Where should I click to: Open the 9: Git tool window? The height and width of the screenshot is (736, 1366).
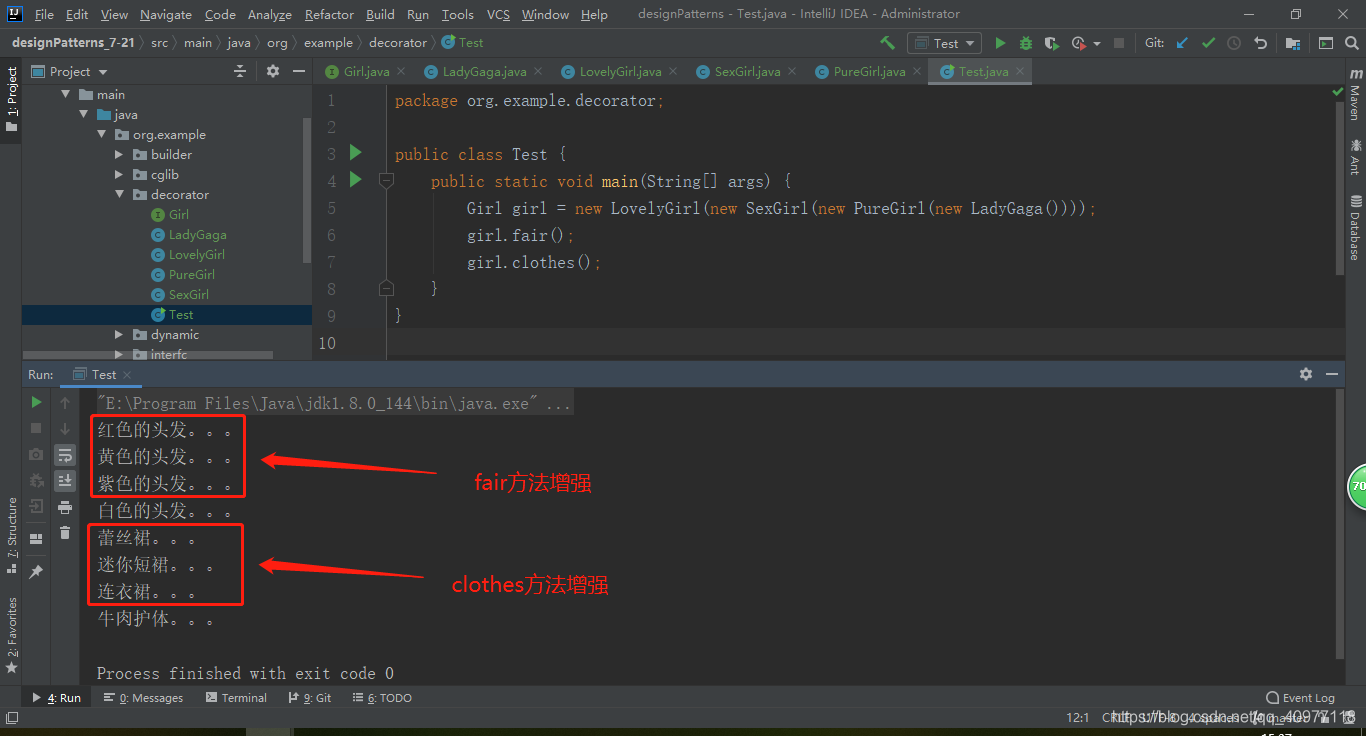309,698
